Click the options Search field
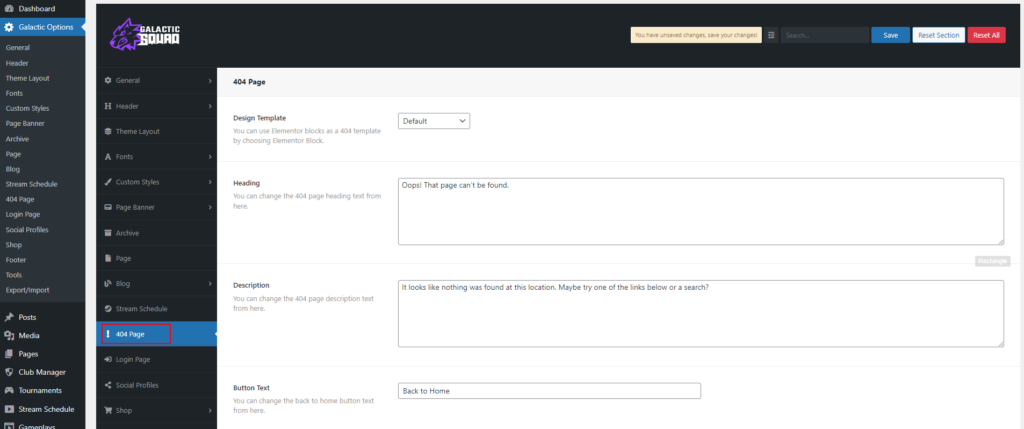 point(824,35)
